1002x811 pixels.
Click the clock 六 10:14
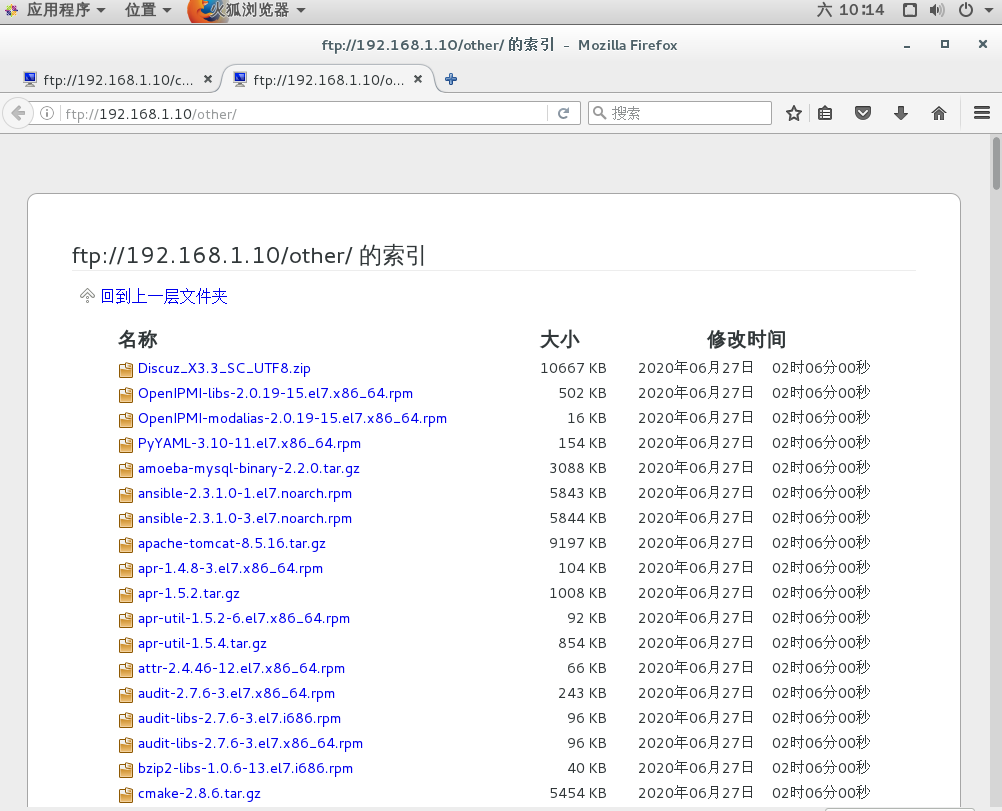(x=851, y=10)
